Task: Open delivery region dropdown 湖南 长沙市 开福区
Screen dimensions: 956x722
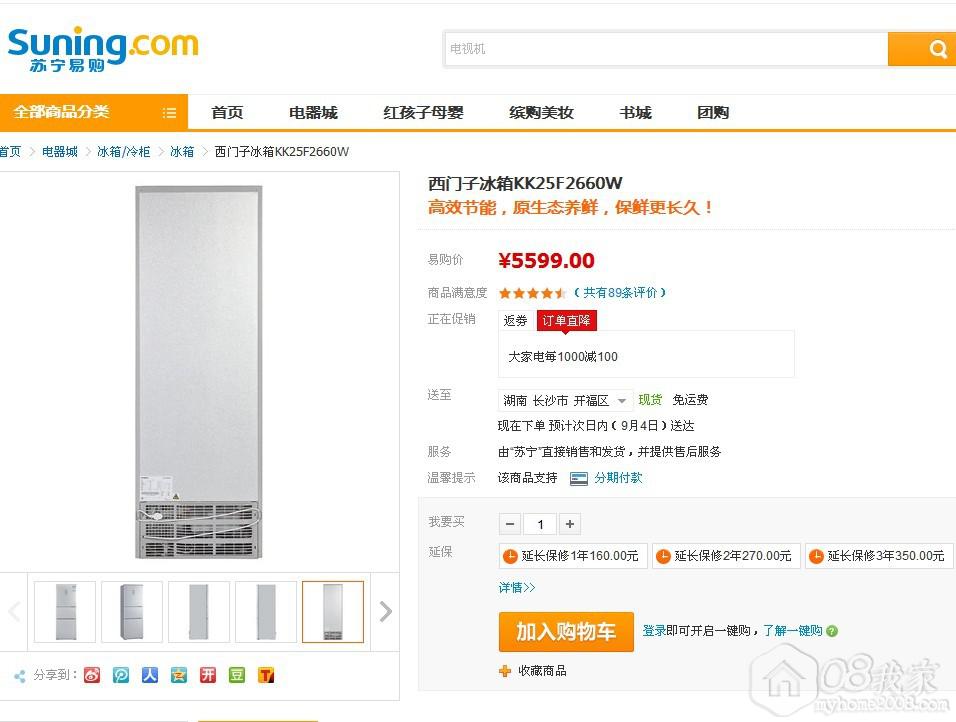Action: tap(566, 400)
